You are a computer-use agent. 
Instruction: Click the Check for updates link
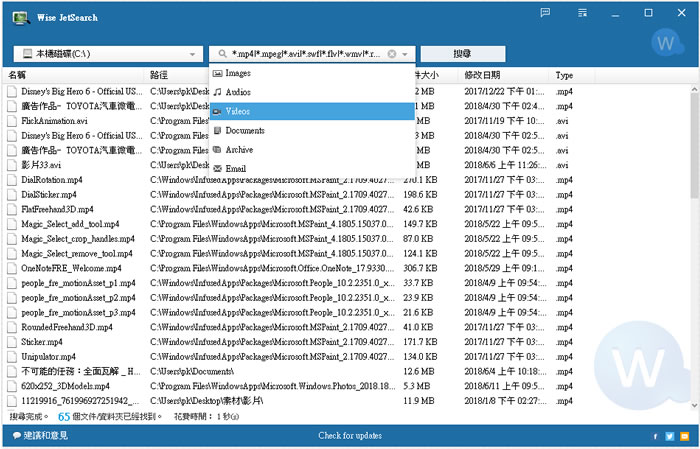click(349, 436)
